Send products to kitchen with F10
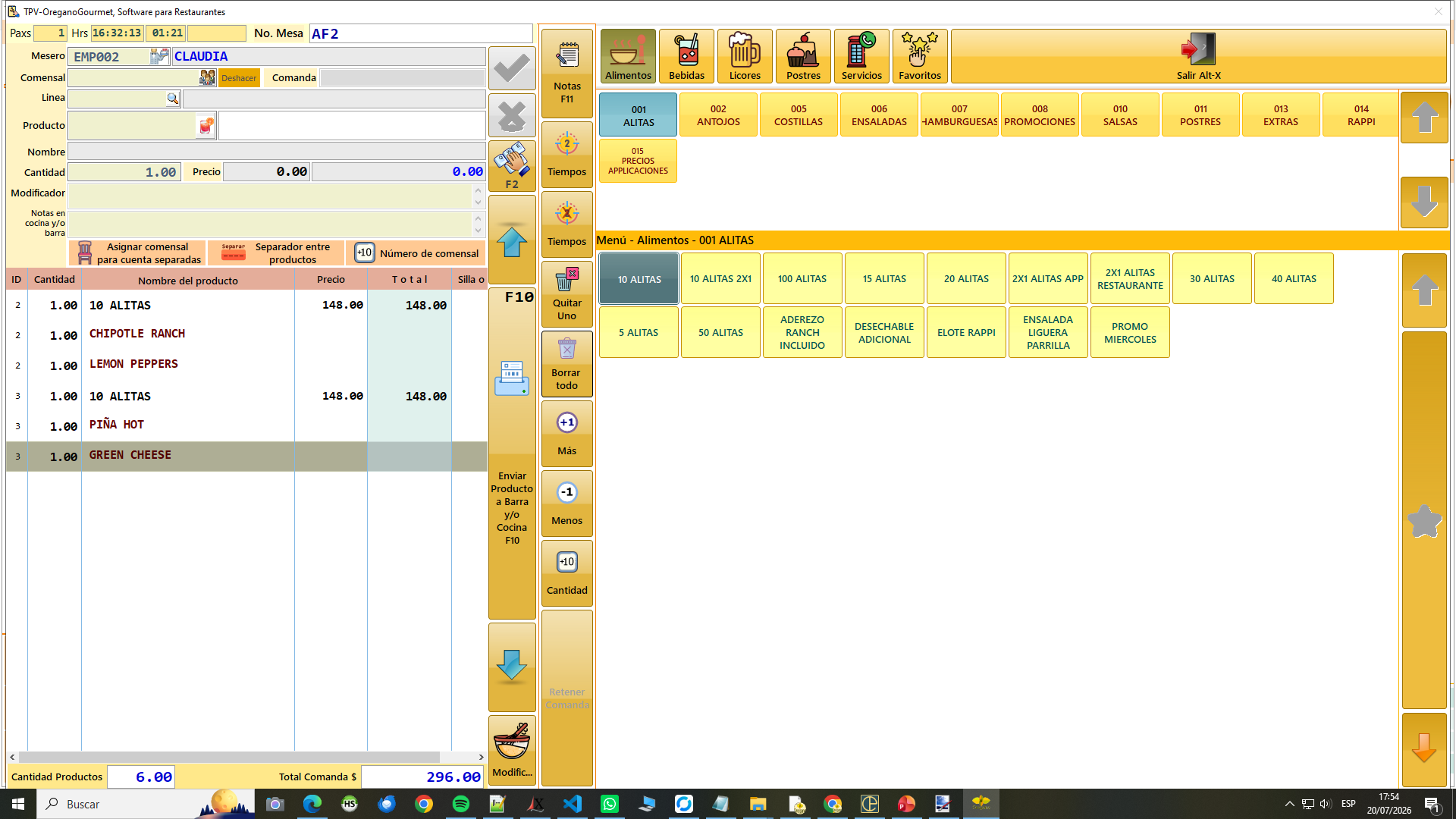 coord(512,453)
